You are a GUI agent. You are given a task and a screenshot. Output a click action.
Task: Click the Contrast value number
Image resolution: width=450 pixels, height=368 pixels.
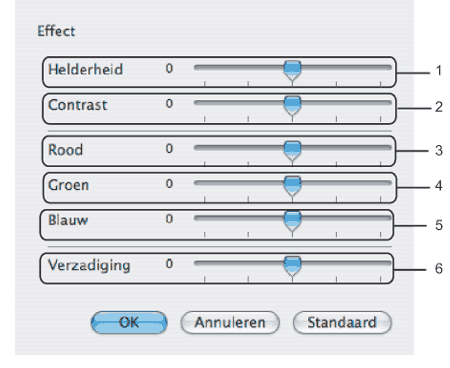click(169, 104)
